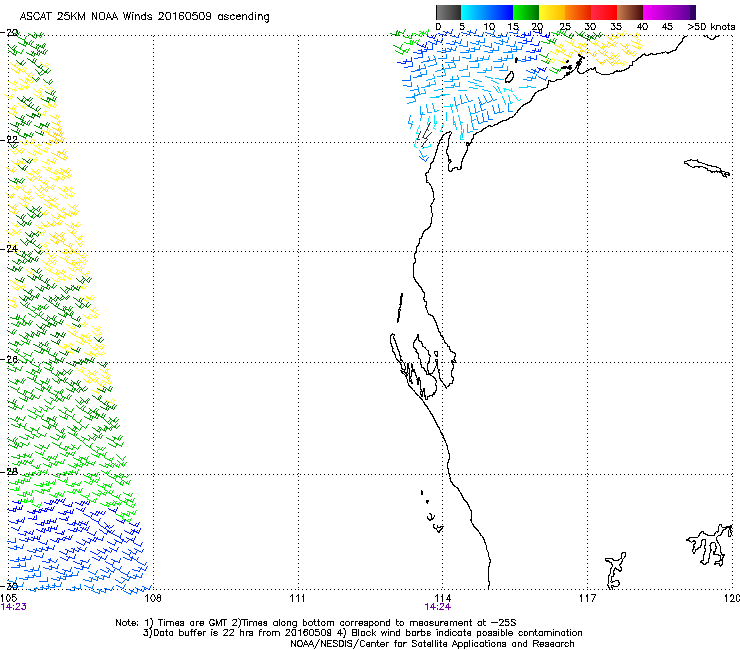Screen dimensions: 740x650
Task: Click the '-22' latitude label
Action: pos(10,140)
